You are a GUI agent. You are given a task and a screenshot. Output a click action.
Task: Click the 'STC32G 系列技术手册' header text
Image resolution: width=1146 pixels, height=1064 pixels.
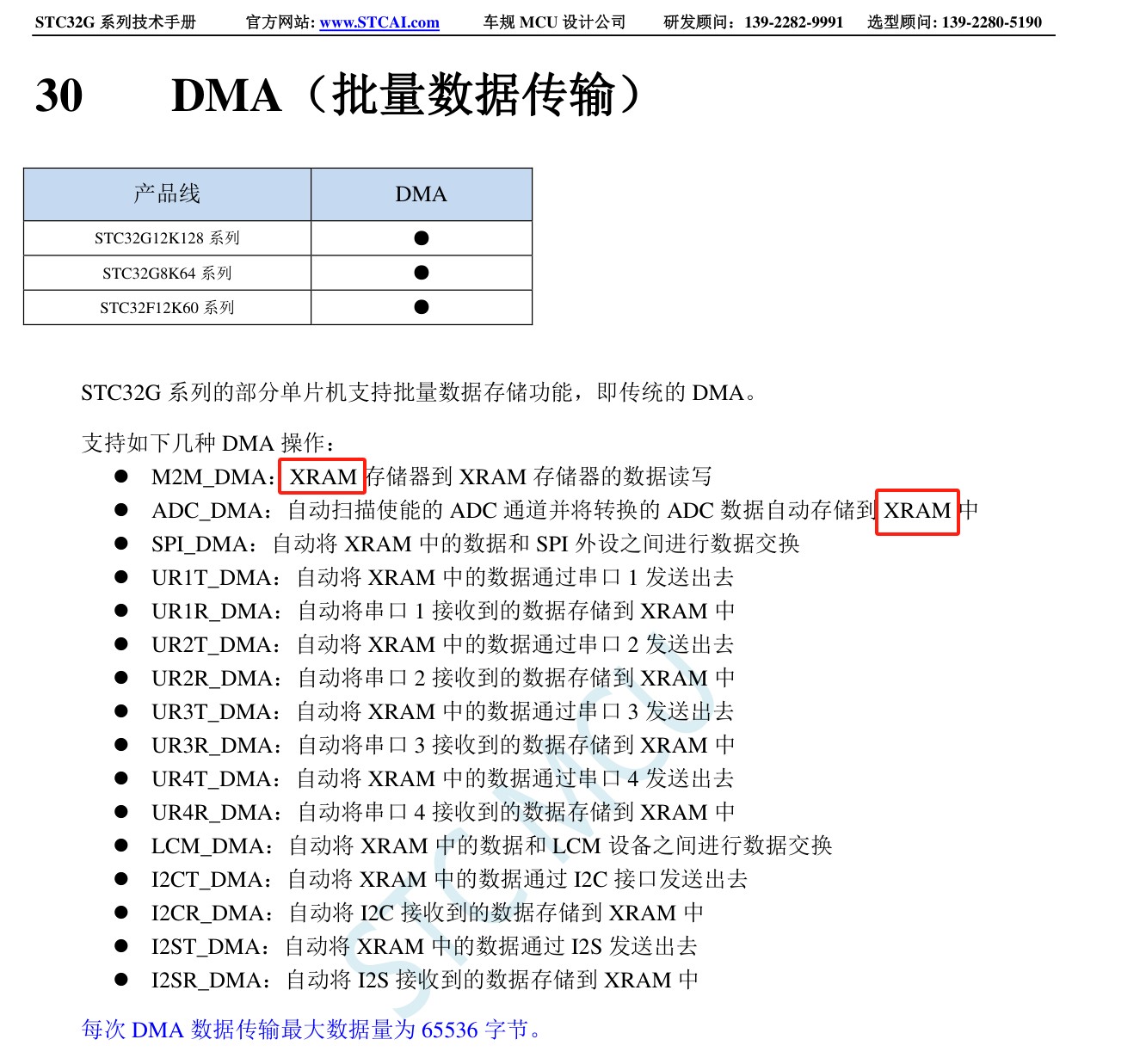115,22
